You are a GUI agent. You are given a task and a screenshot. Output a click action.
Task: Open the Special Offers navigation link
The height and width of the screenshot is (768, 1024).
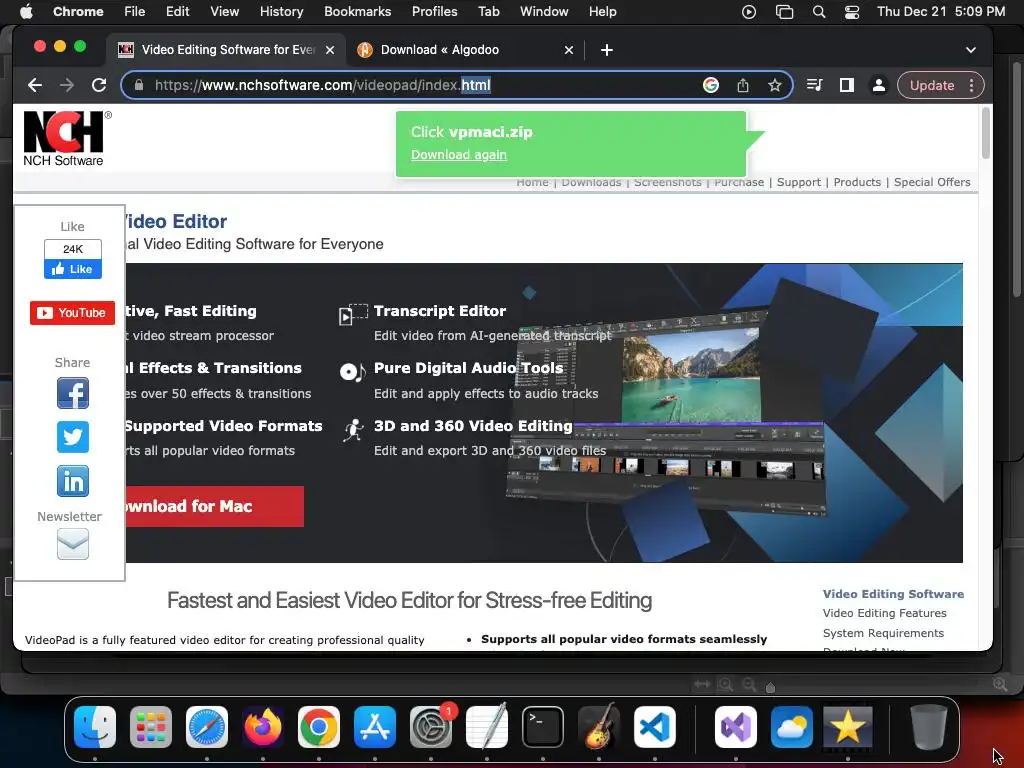point(932,182)
